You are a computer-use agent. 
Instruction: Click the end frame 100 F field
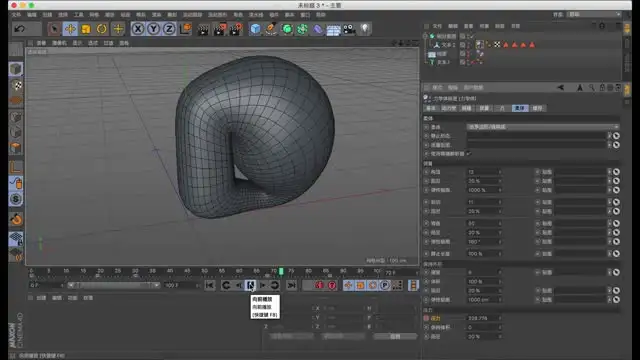181,285
